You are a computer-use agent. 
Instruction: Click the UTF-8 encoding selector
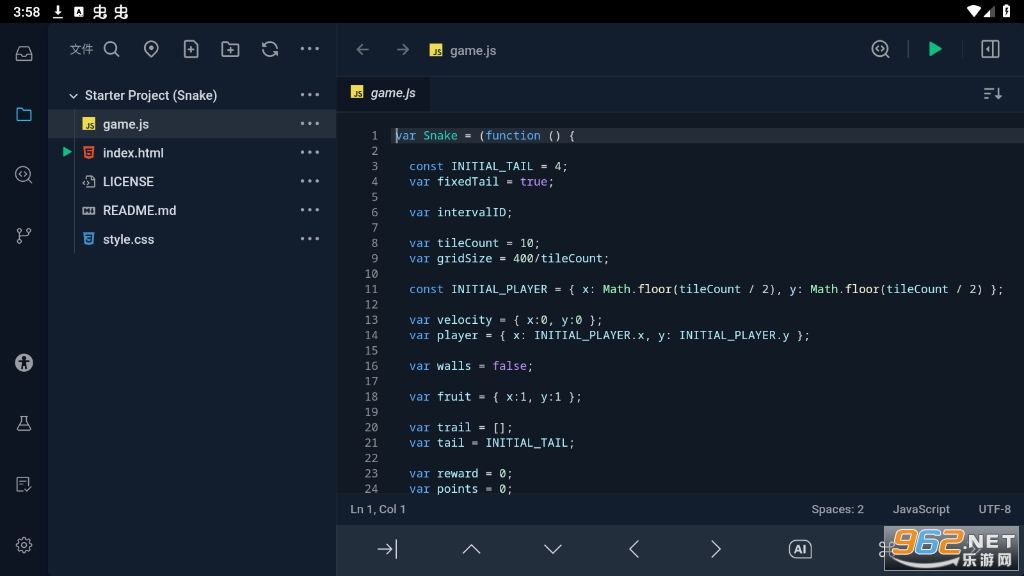(994, 509)
